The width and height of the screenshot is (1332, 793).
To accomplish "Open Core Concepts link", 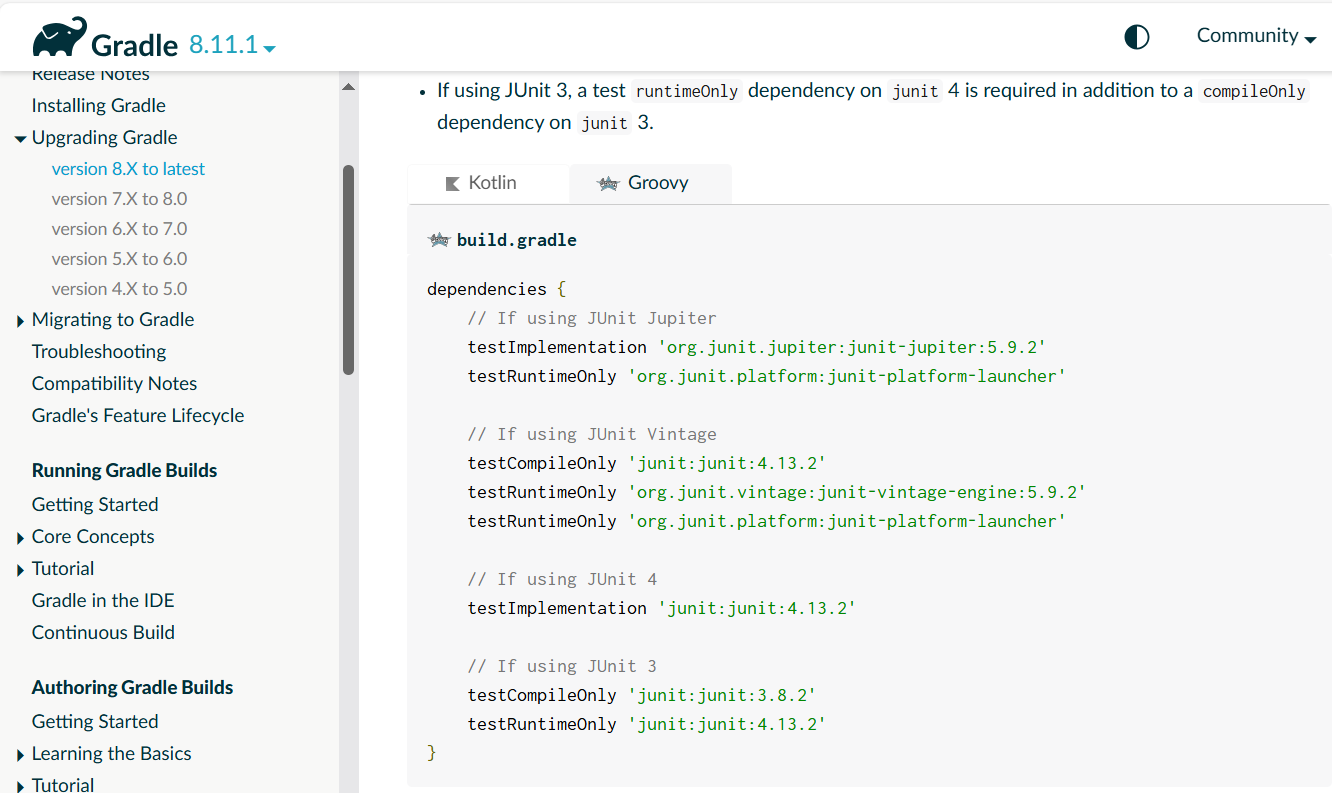I will (93, 536).
